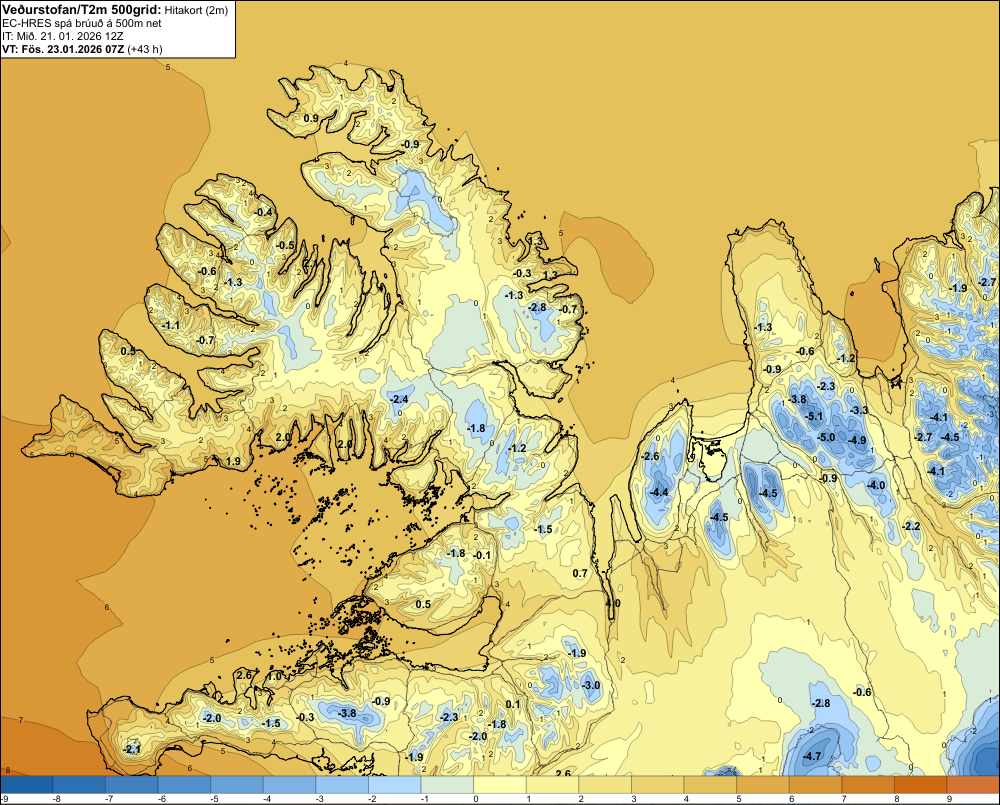Click the -0.4 temperature value

click(x=263, y=212)
